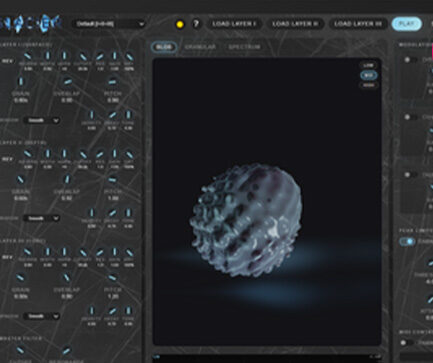
Task: Select the HIGH quality option in the blob view
Action: pyautogui.click(x=368, y=85)
